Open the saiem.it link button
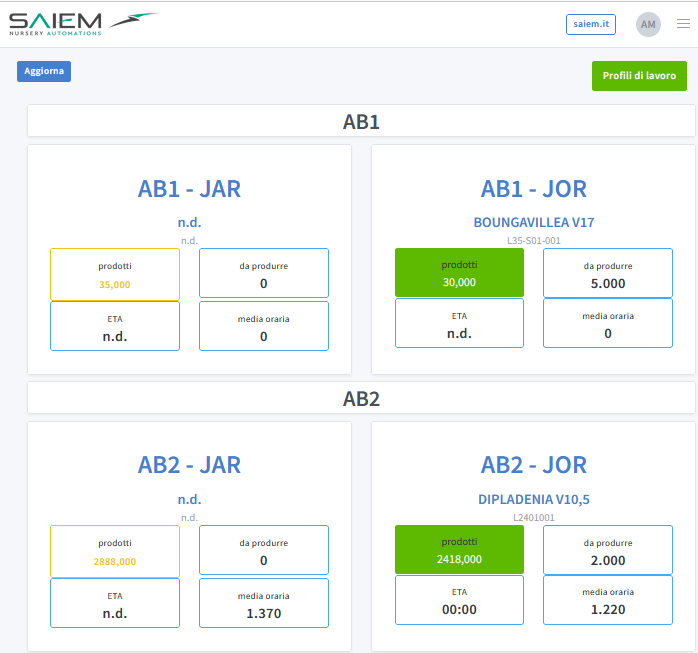Image resolution: width=698 pixels, height=653 pixels. click(x=590, y=24)
